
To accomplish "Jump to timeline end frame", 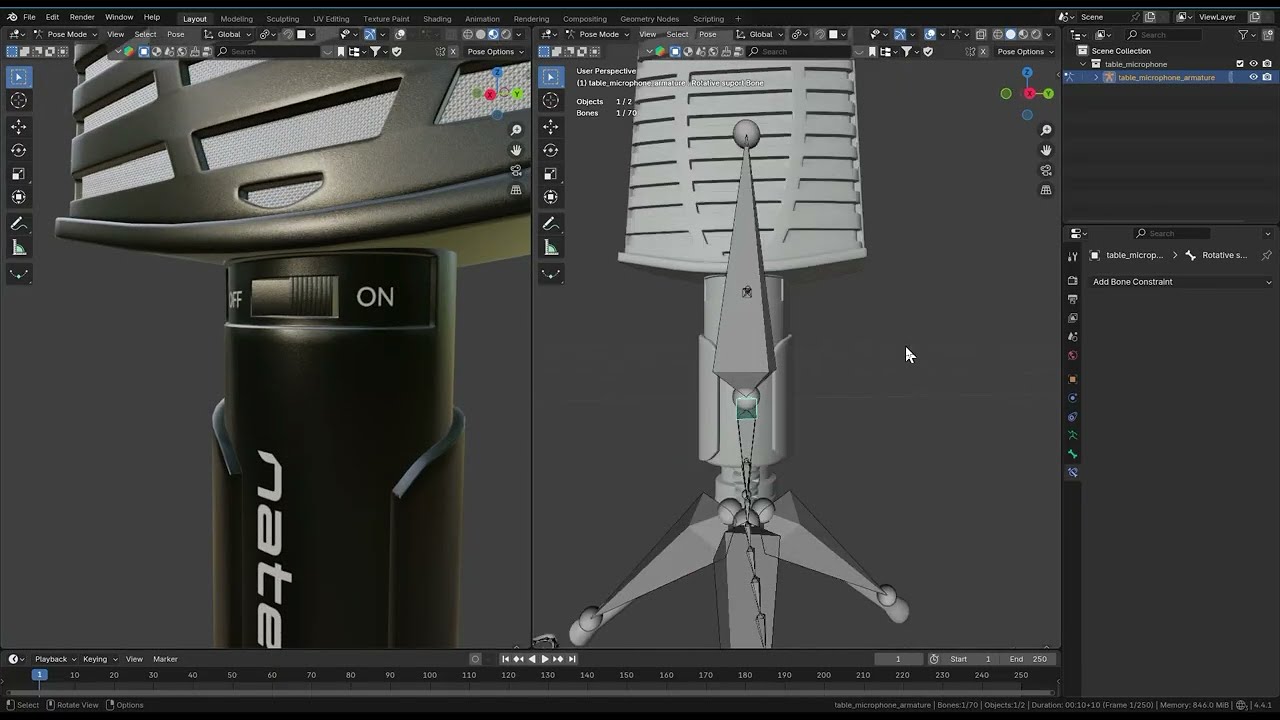I will pos(572,659).
